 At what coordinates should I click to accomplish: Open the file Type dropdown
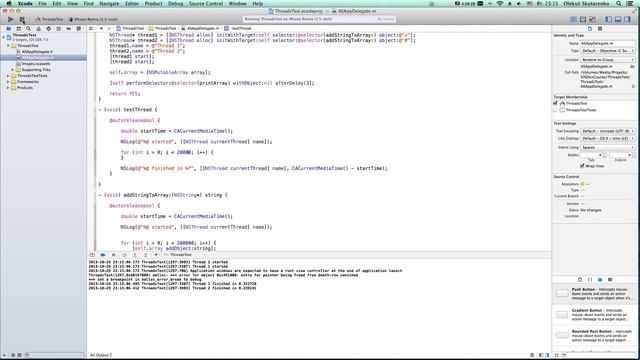click(x=608, y=51)
